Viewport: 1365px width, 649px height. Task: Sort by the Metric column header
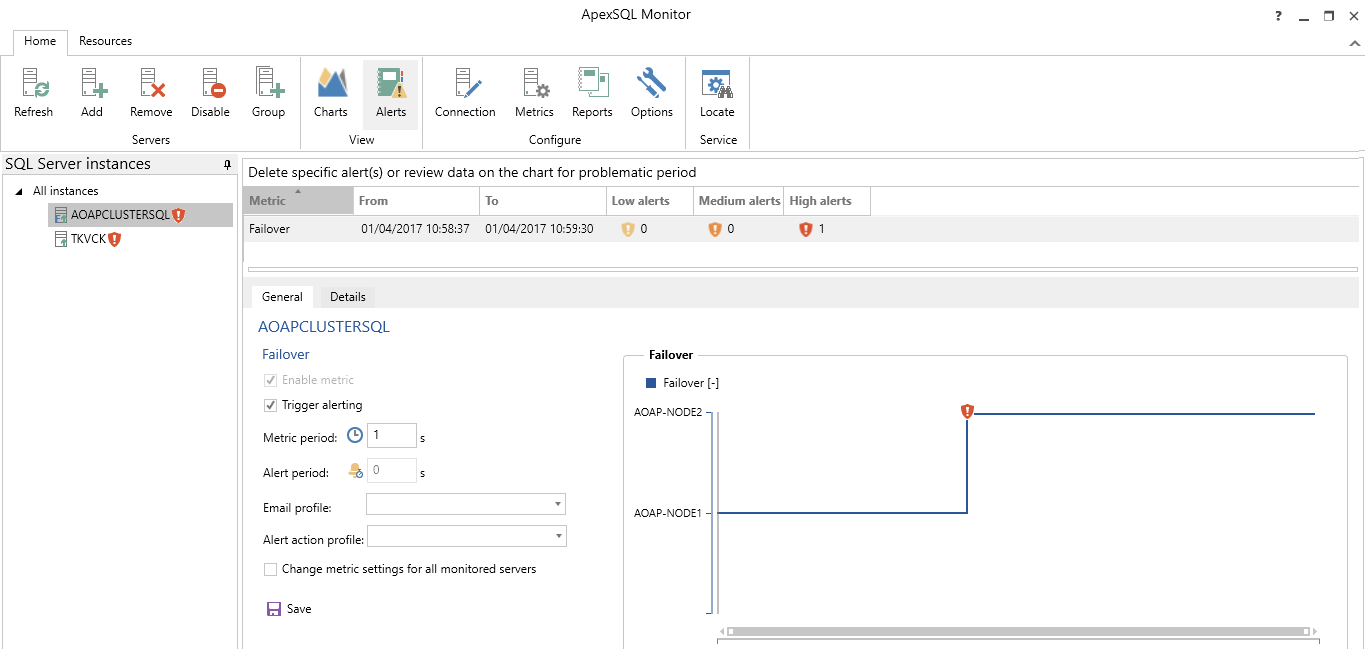click(299, 201)
